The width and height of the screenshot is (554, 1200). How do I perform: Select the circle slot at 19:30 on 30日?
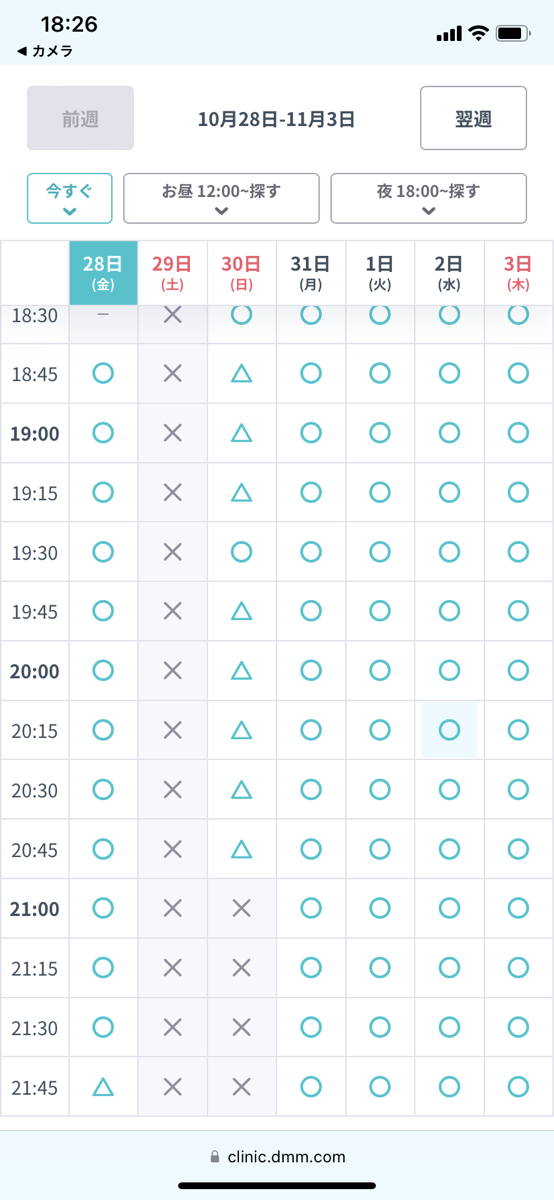click(x=241, y=552)
